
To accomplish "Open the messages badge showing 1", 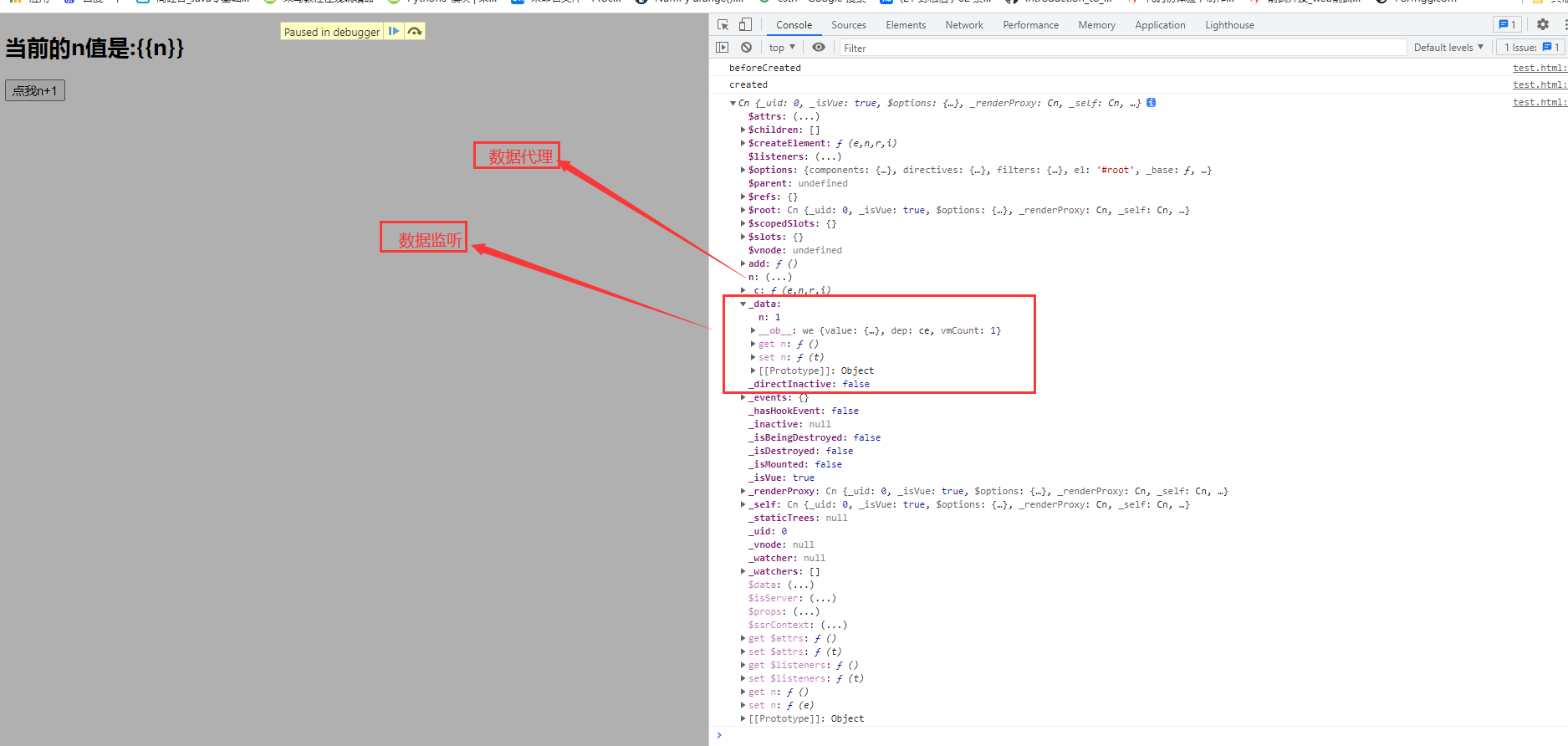I will coord(1508,25).
